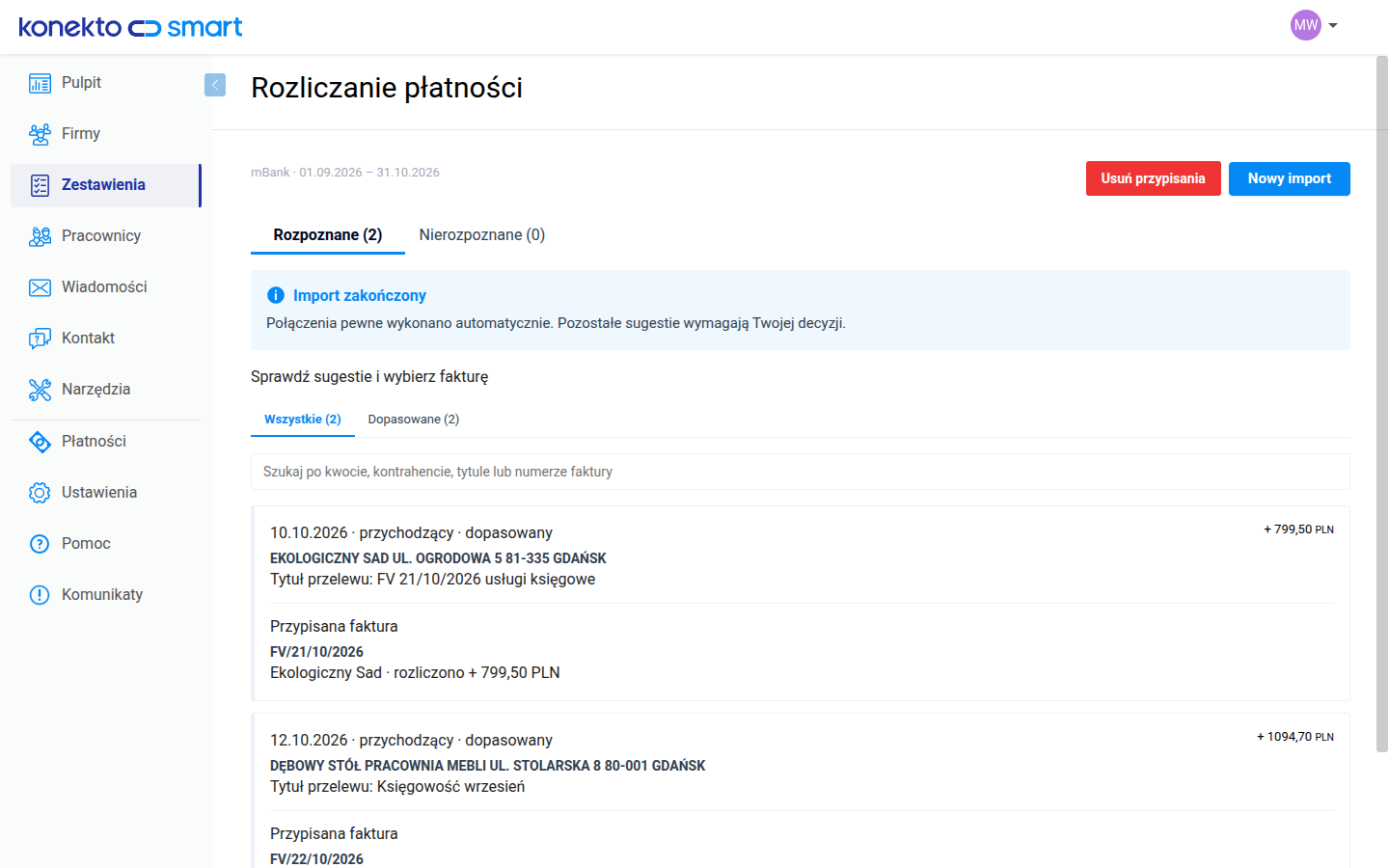
Task: Collapse the sidebar with the chevron button
Action: coord(215,85)
